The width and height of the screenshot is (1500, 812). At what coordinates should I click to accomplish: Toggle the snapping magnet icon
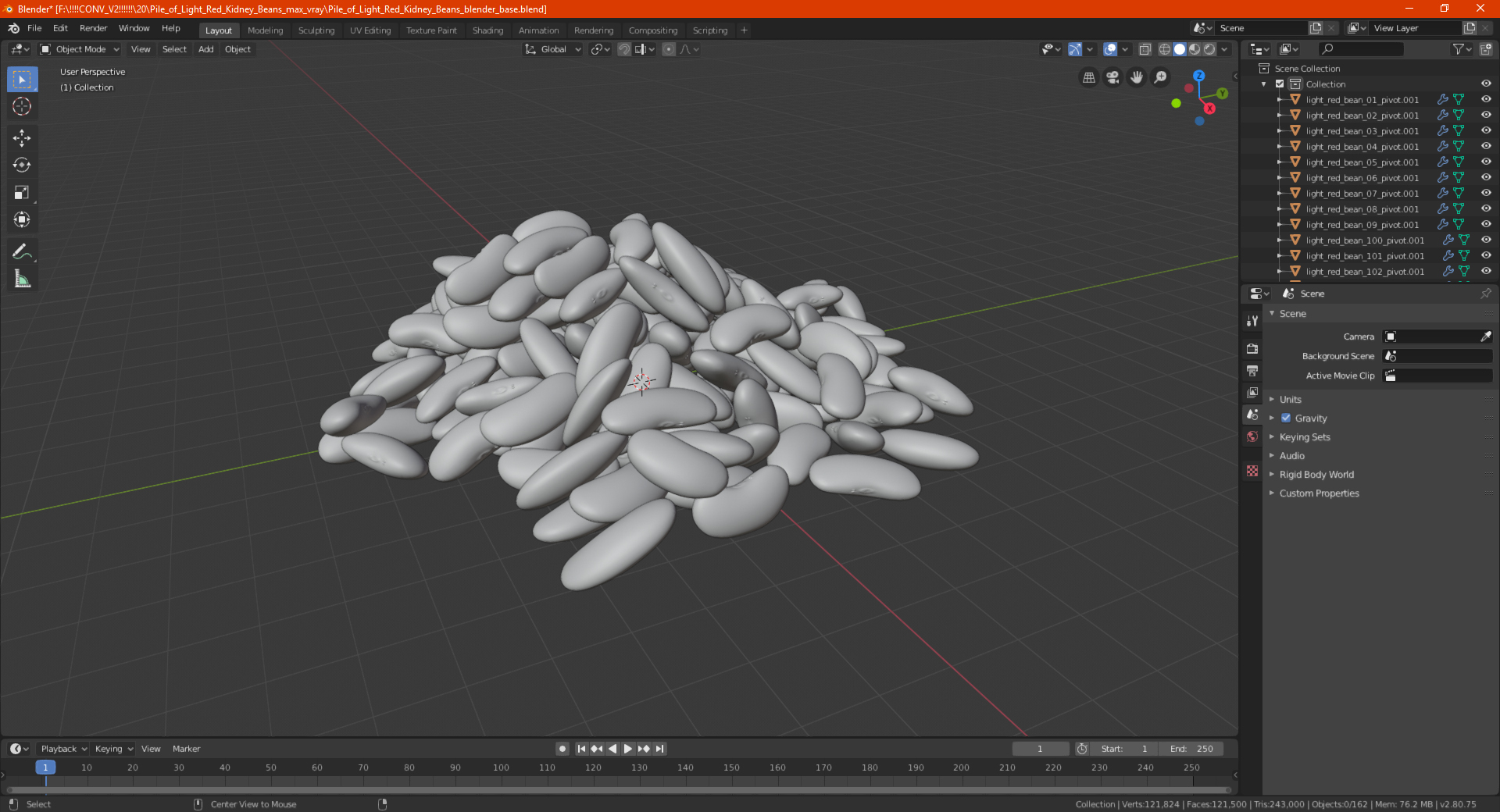pyautogui.click(x=623, y=49)
